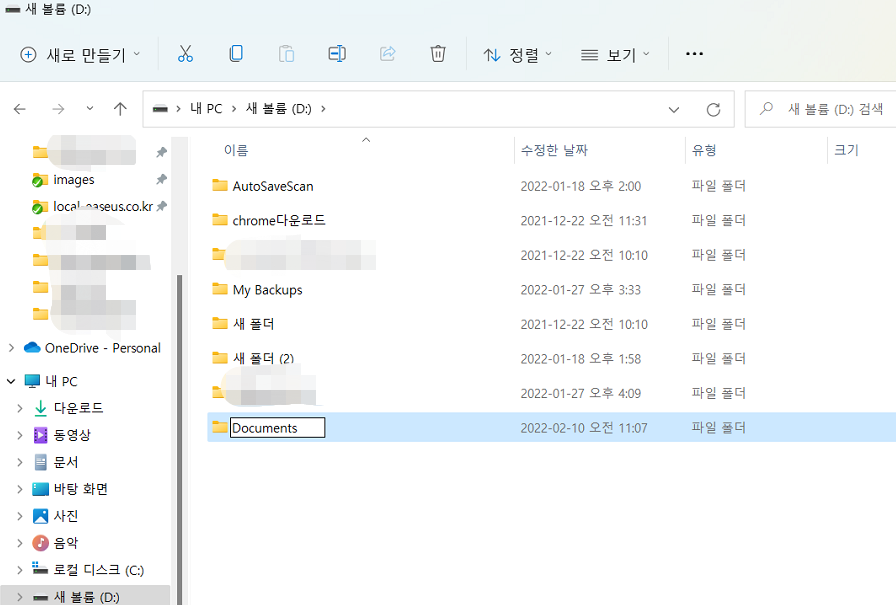The width and height of the screenshot is (896, 605).
Task: Click the Rename icon in the toolbar
Action: 337,54
